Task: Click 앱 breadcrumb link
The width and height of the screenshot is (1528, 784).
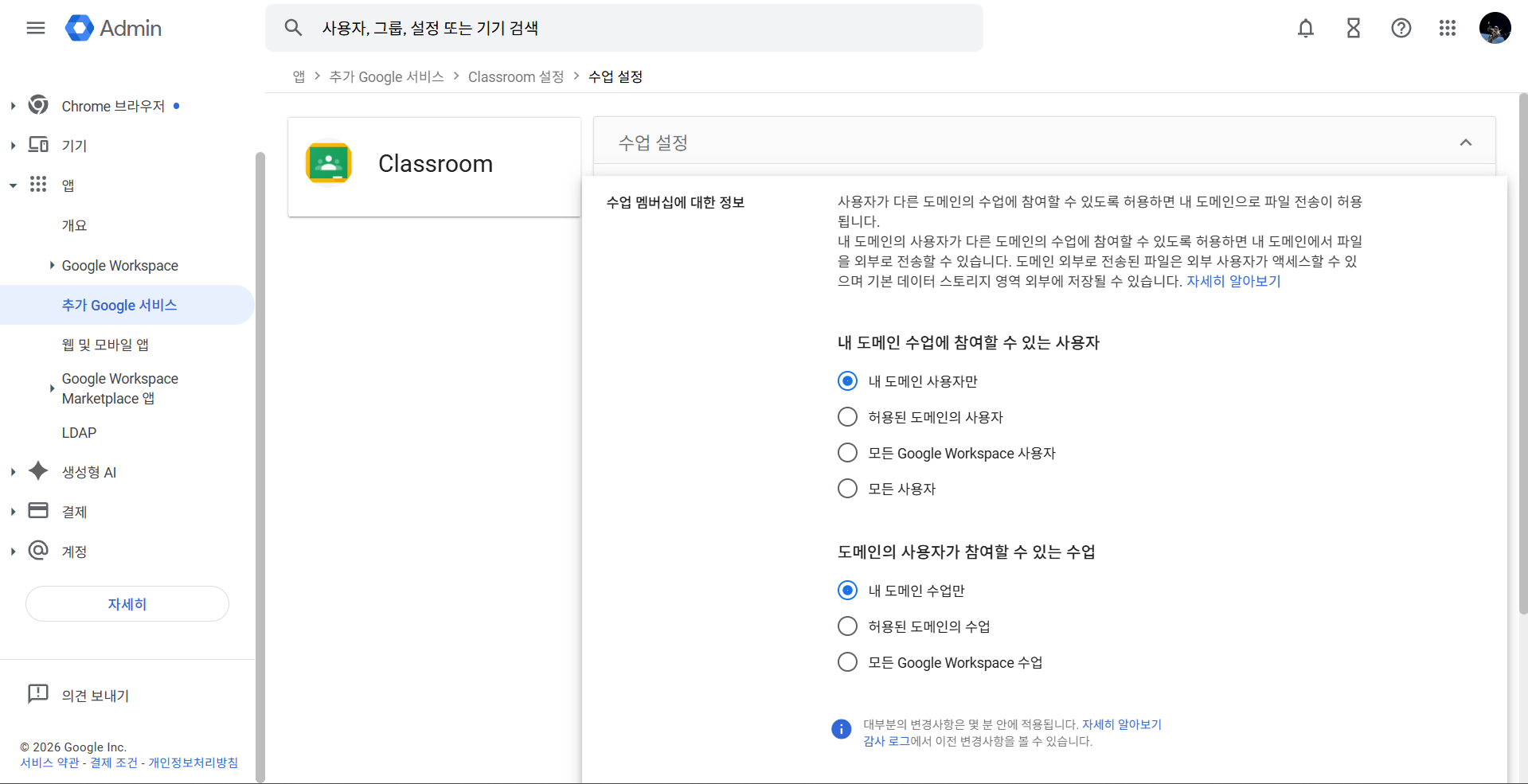Action: (x=299, y=76)
